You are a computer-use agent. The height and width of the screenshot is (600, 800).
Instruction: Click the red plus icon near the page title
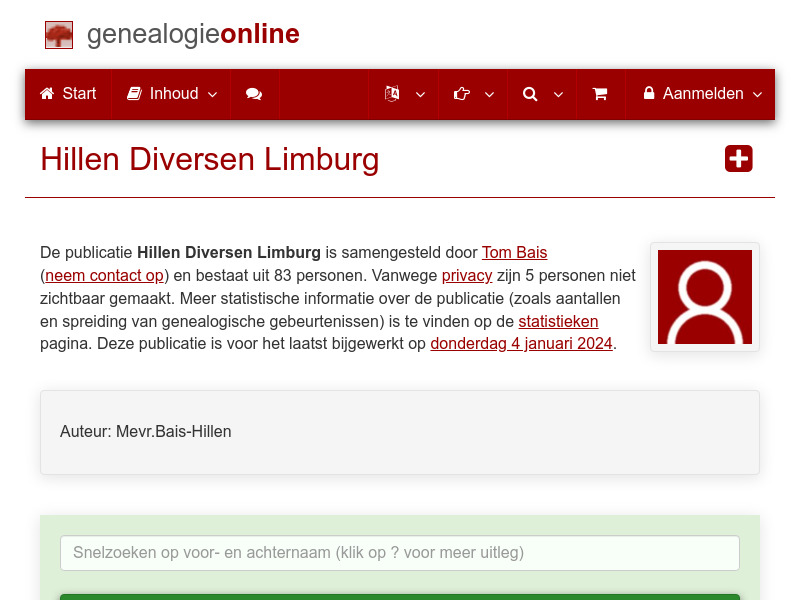(738, 158)
